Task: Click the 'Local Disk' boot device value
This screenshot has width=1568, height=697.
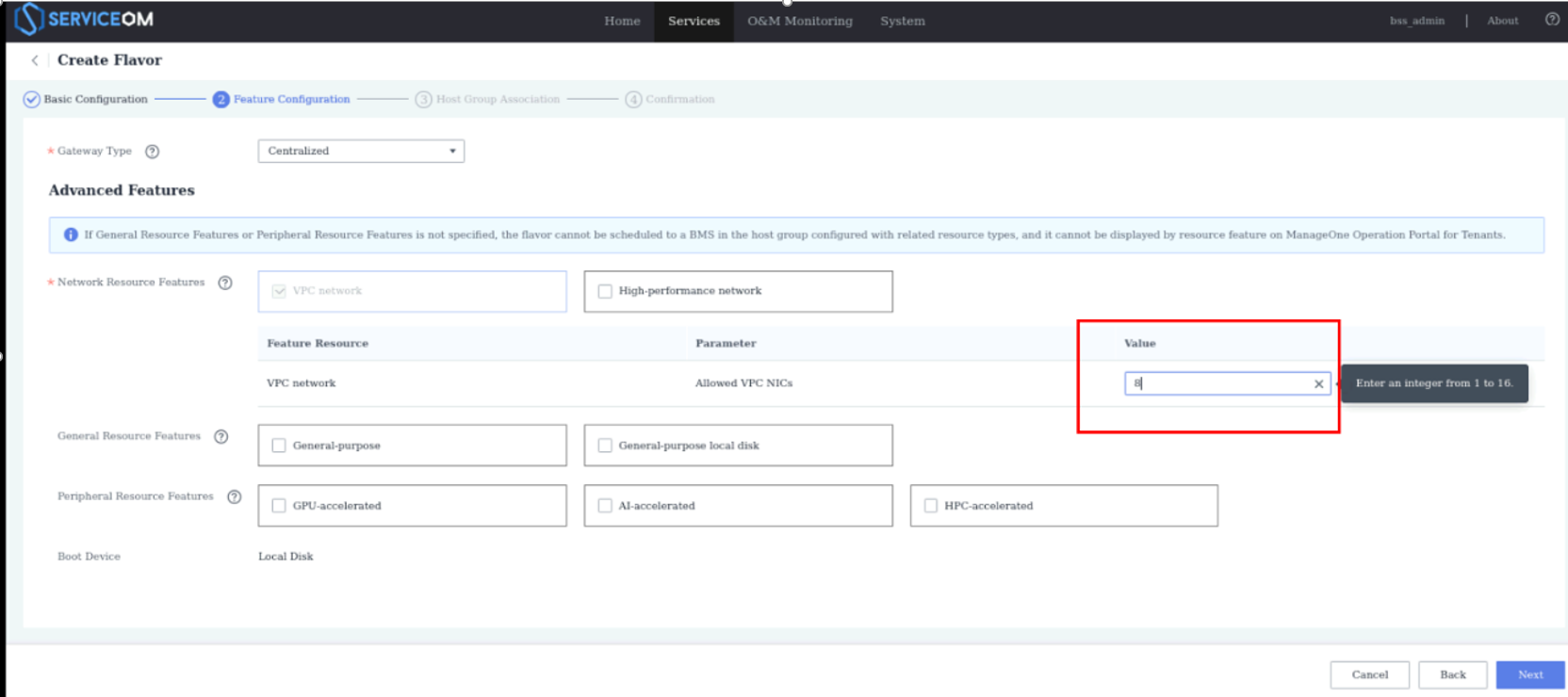Action: [x=286, y=557]
